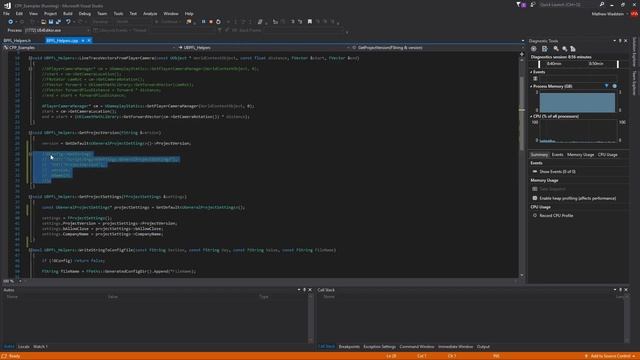Open the GetProjectVersion member dropdown
640x360 pixels.
(522, 48)
